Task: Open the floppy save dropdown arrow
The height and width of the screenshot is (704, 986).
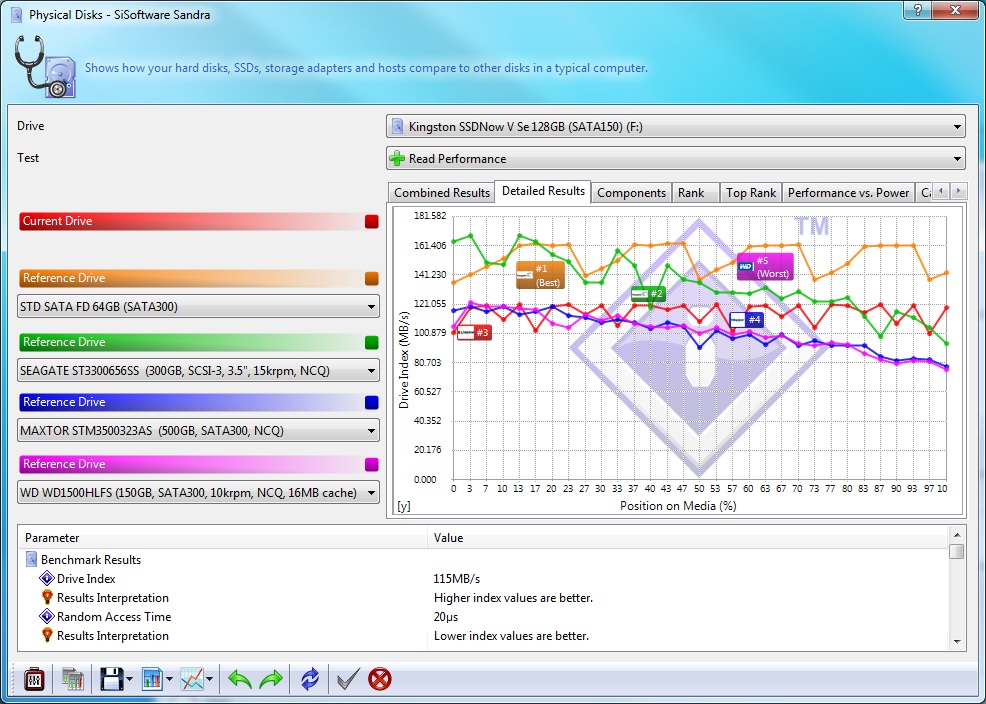Action: [130, 679]
